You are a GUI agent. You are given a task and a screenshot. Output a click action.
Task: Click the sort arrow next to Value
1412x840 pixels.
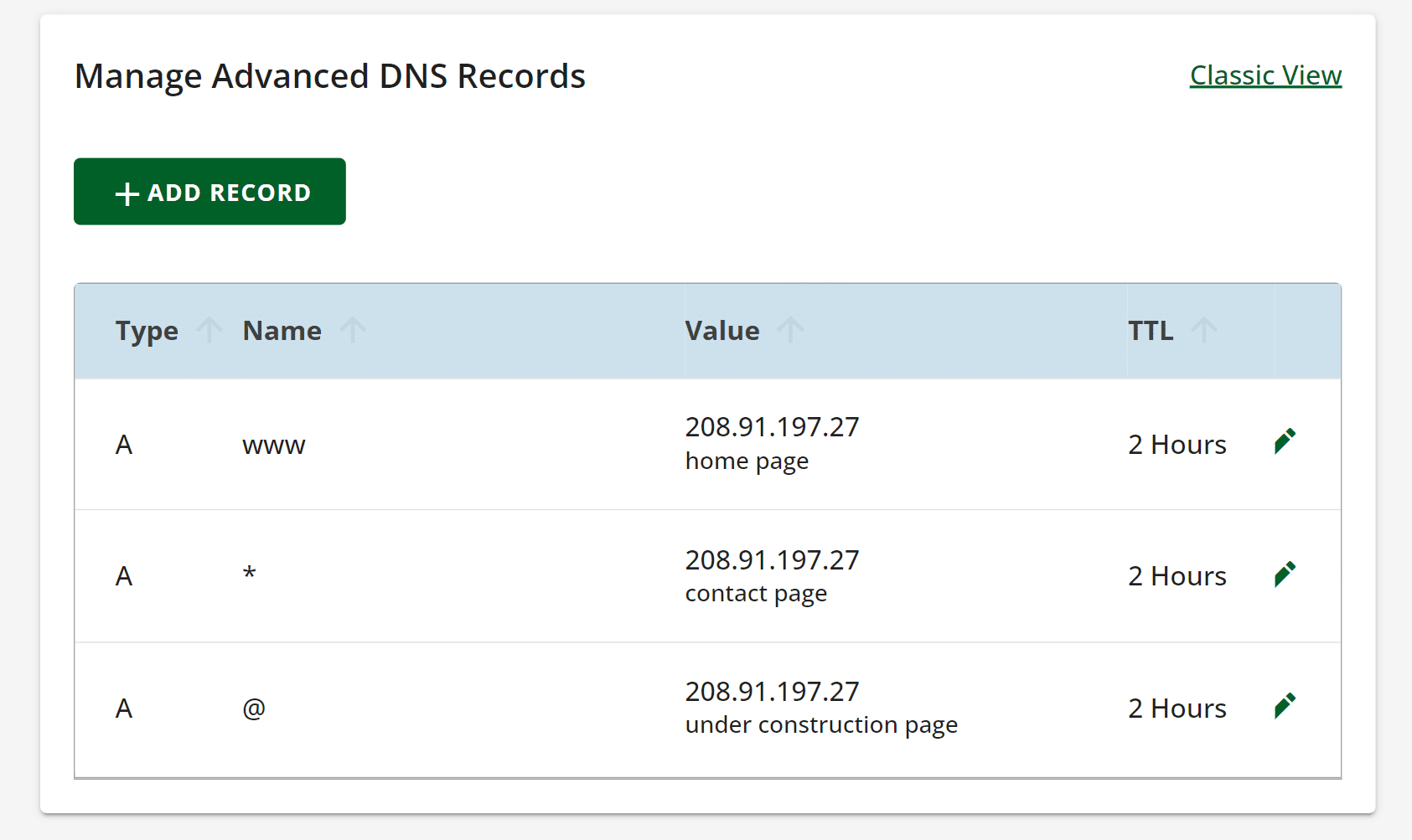tap(791, 330)
